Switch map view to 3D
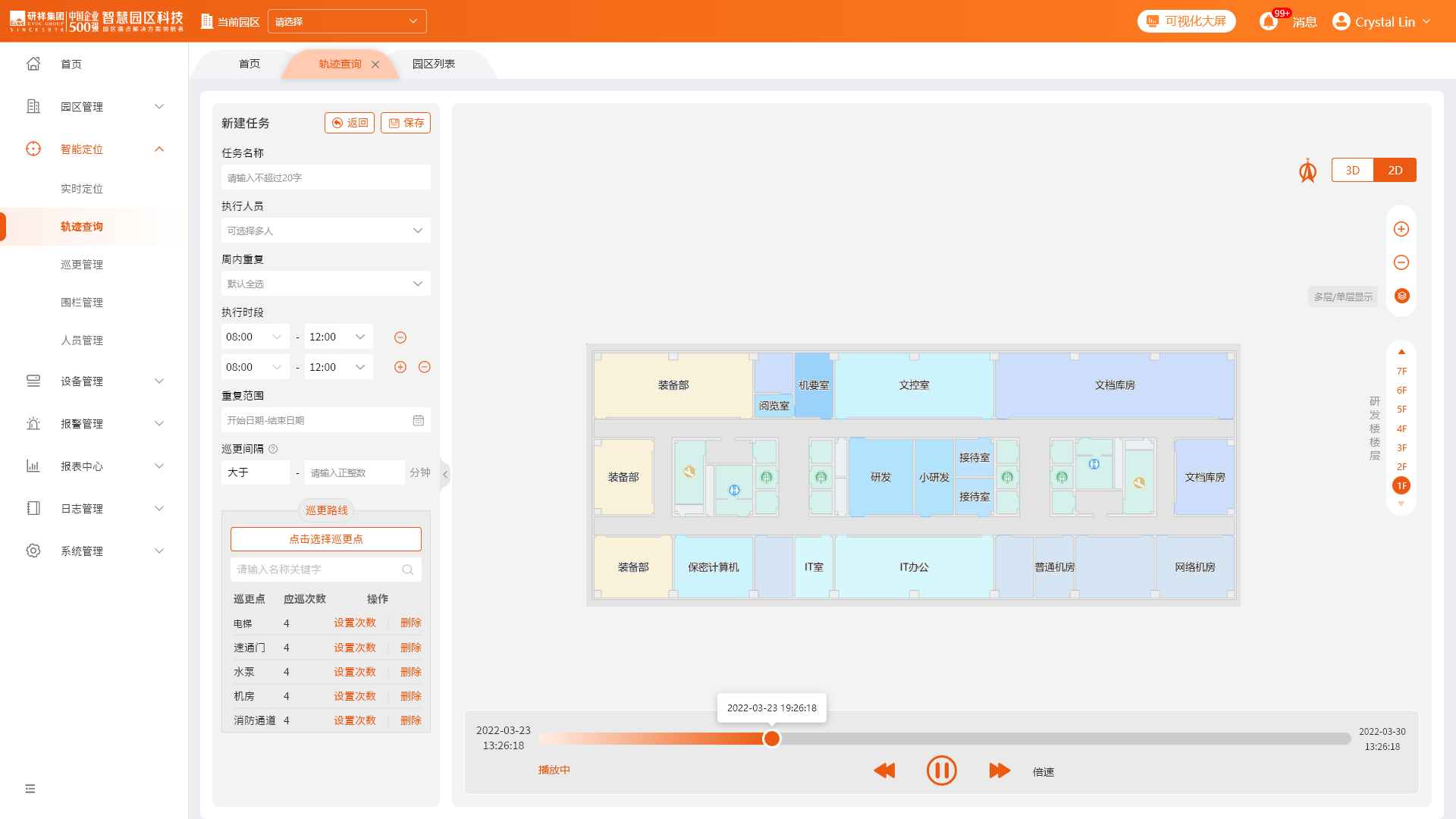 1352,170
